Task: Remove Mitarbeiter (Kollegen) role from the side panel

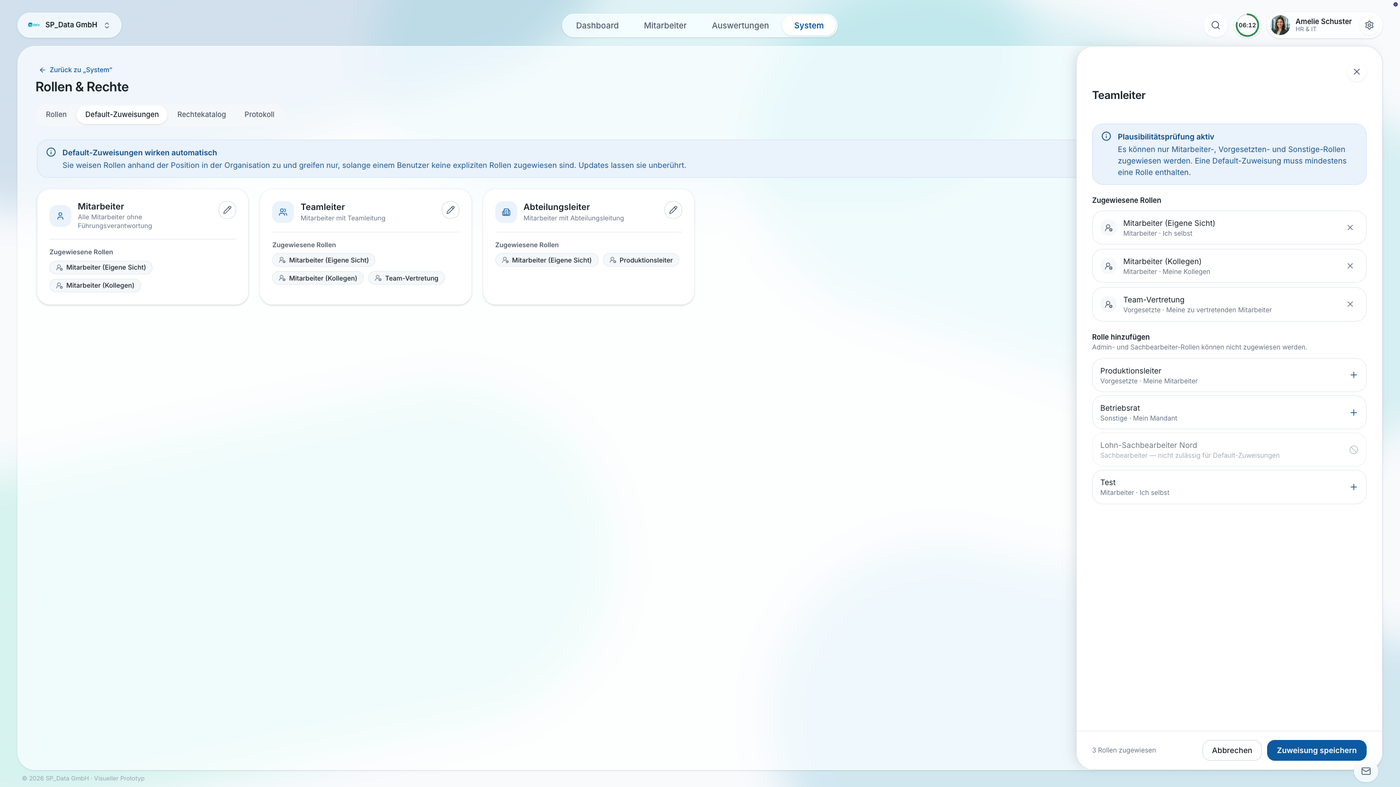Action: click(x=1350, y=266)
